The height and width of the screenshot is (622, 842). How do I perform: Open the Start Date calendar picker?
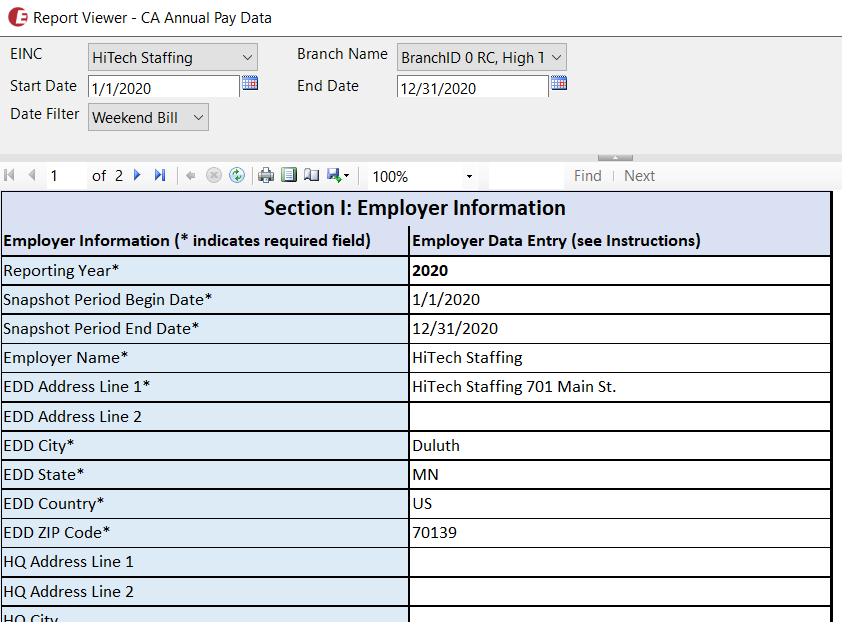point(250,84)
